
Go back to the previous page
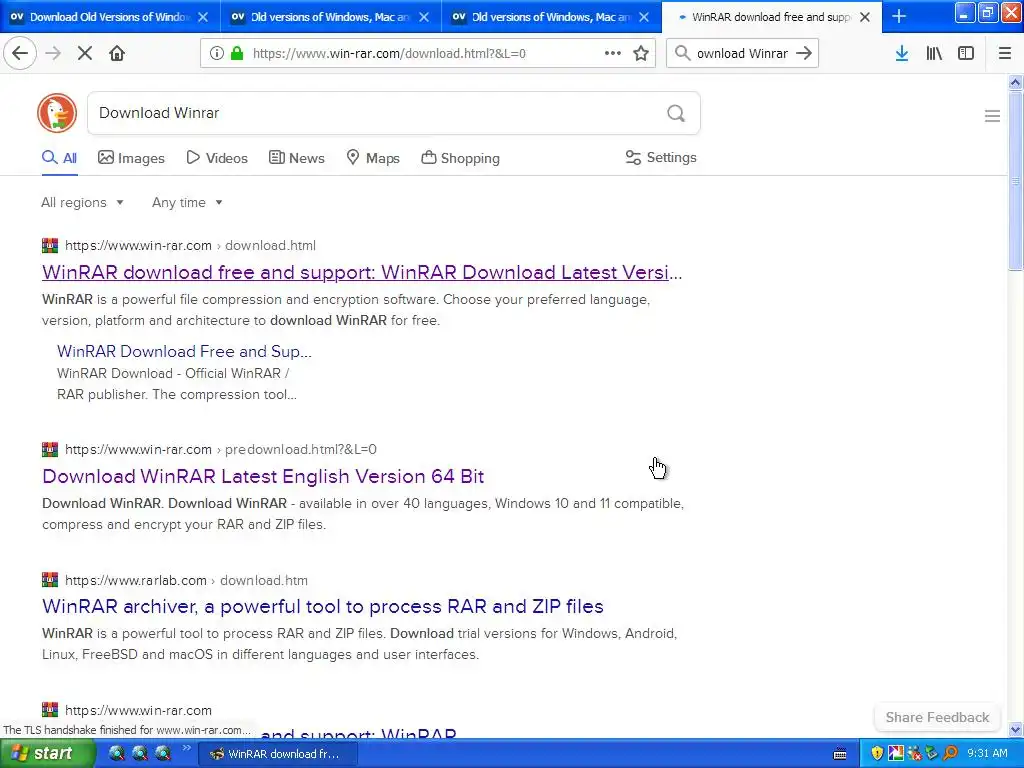click(x=20, y=54)
